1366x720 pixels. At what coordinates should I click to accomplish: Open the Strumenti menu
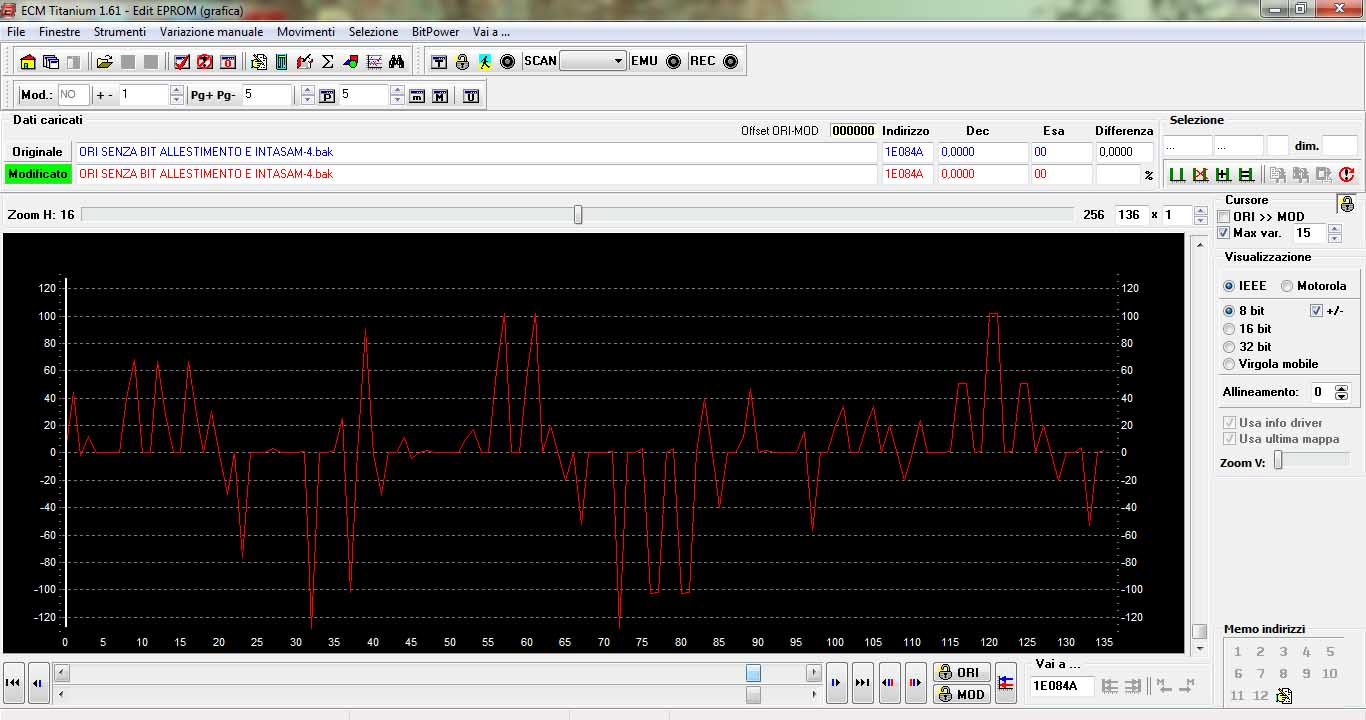[120, 32]
